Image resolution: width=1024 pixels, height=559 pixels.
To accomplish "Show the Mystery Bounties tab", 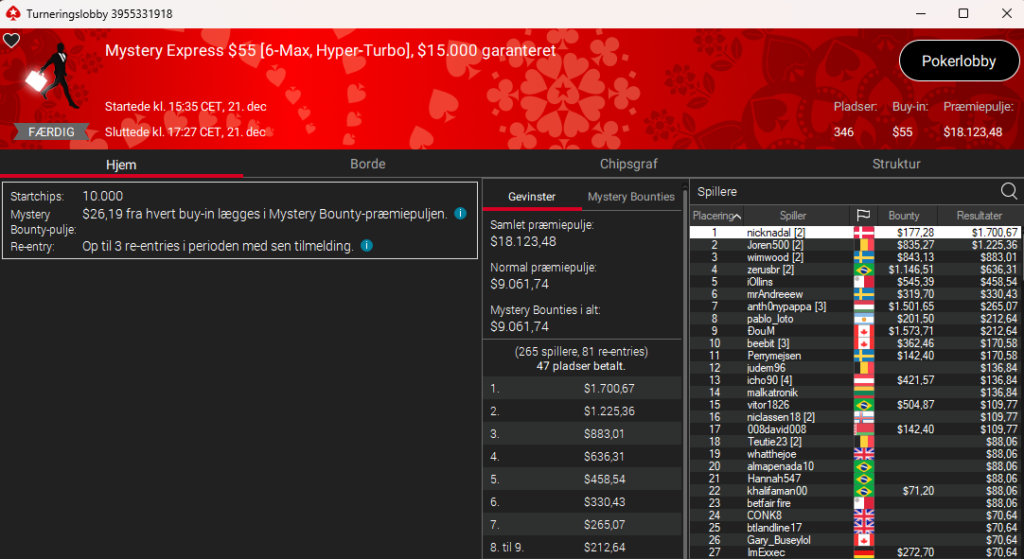I will pyautogui.click(x=631, y=197).
